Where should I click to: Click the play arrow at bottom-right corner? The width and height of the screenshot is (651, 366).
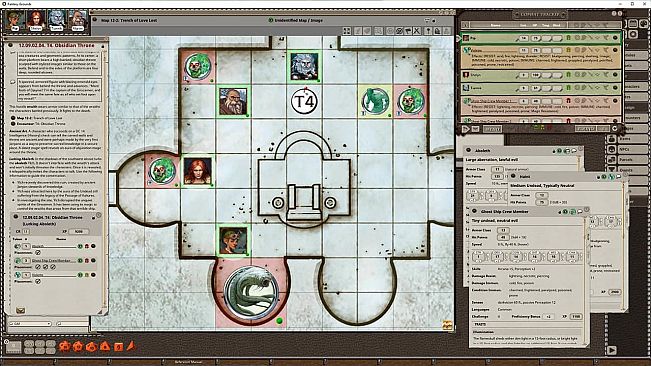pos(612,351)
